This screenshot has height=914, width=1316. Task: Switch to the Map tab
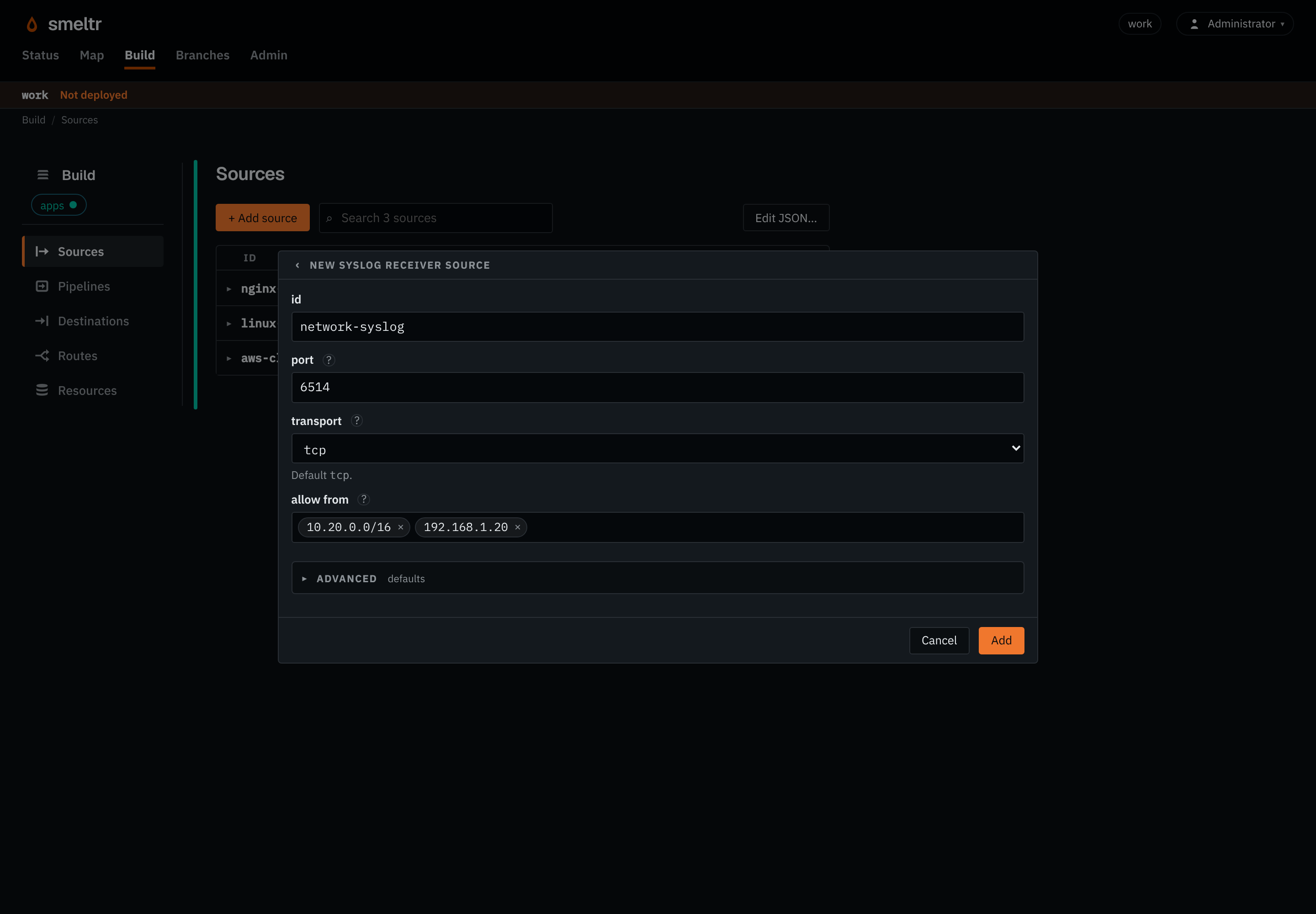coord(92,55)
